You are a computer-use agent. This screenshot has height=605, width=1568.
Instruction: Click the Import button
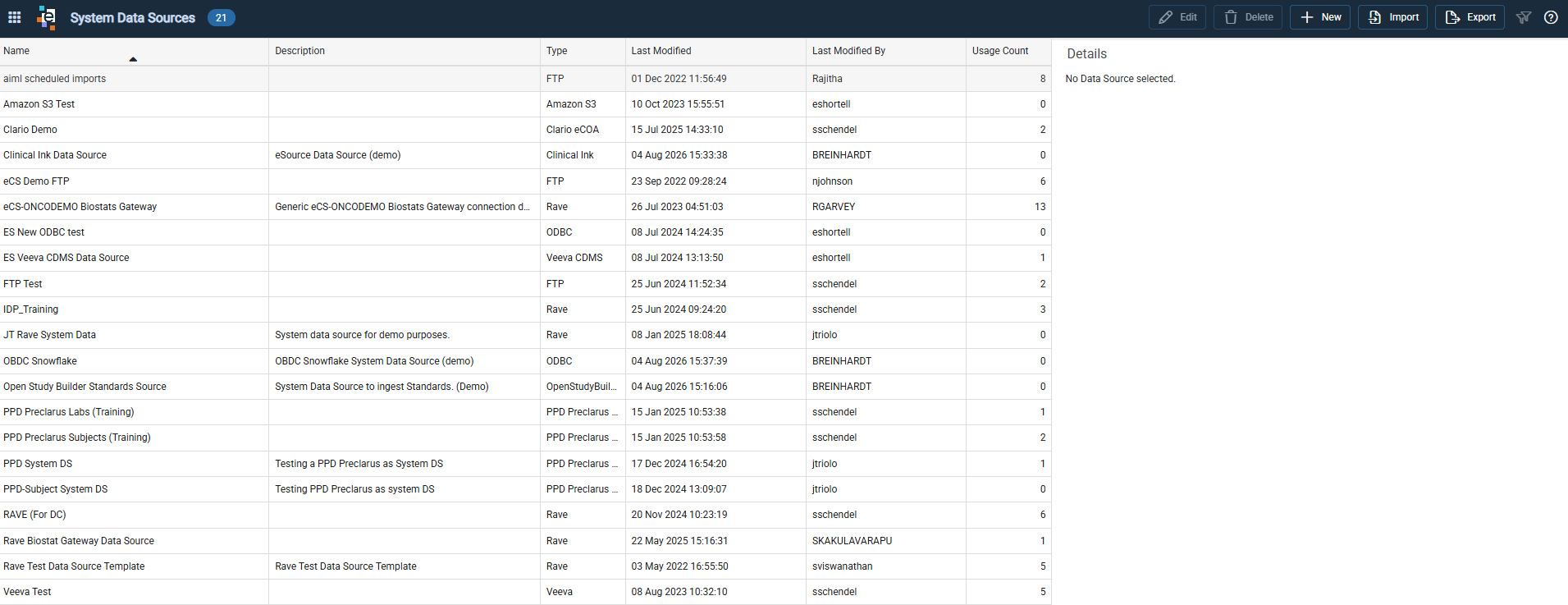(x=1393, y=17)
